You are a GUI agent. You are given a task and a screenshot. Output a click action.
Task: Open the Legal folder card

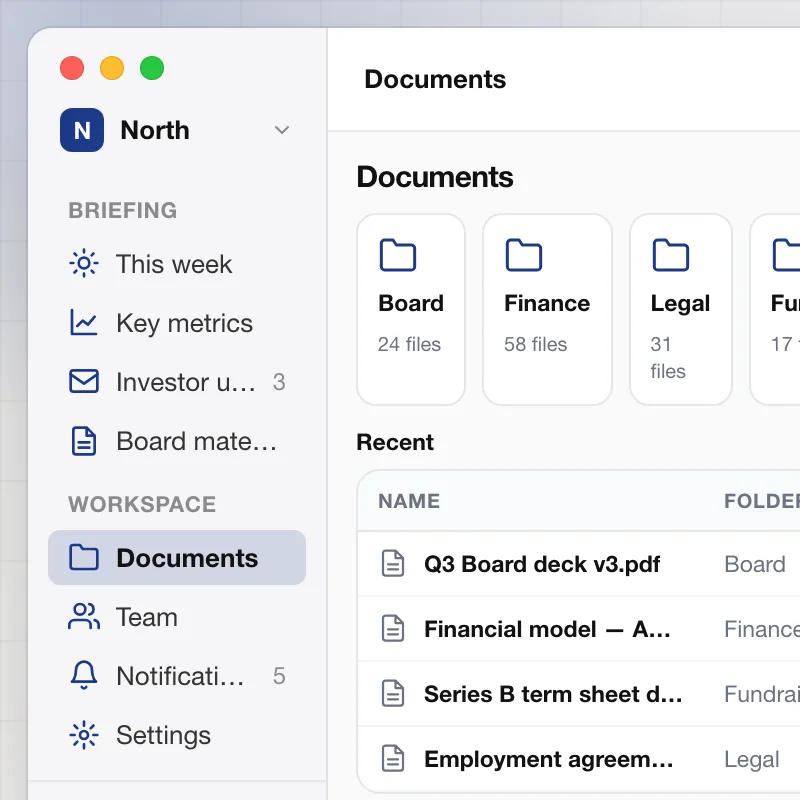(681, 309)
